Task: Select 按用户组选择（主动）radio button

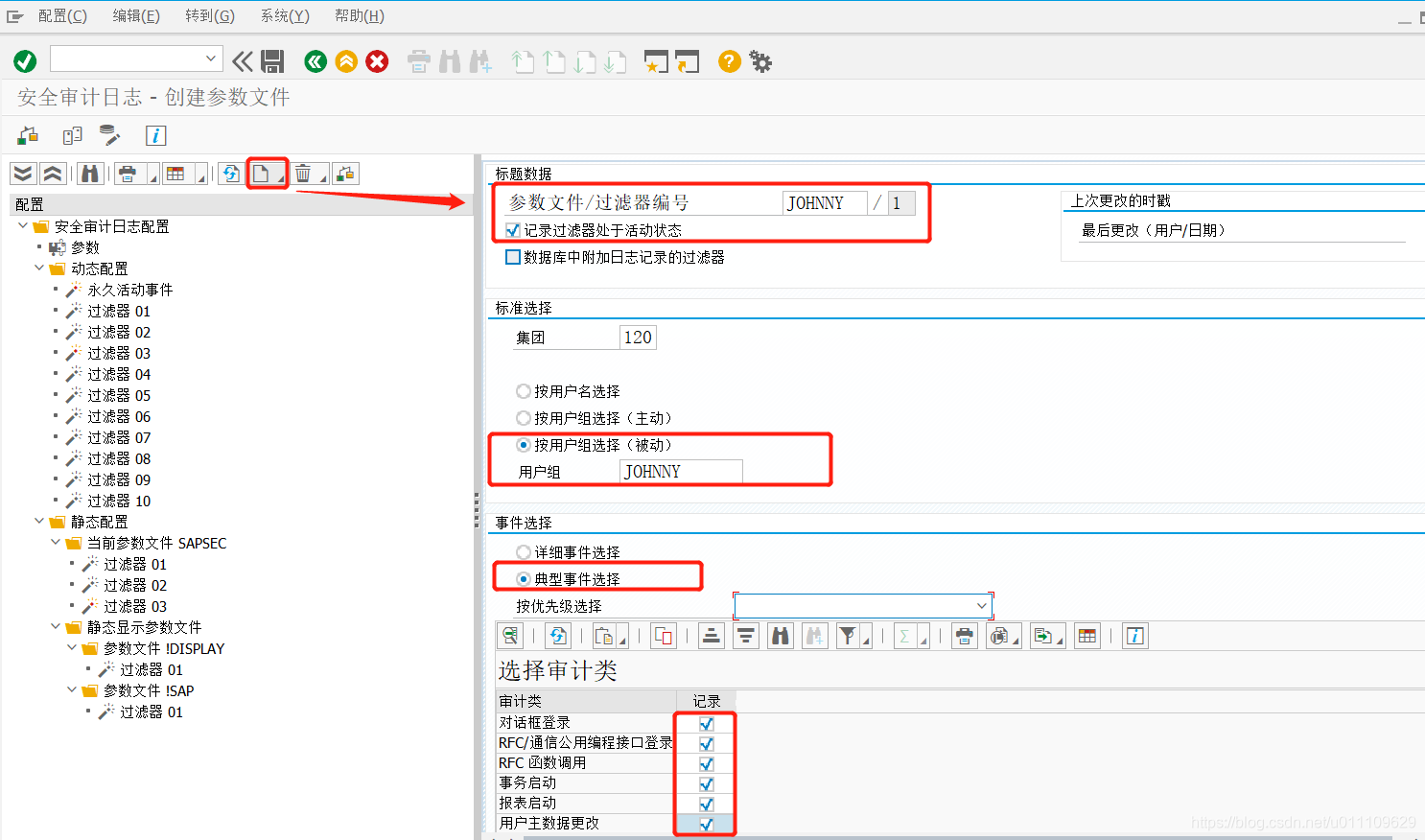Action: pos(524,418)
